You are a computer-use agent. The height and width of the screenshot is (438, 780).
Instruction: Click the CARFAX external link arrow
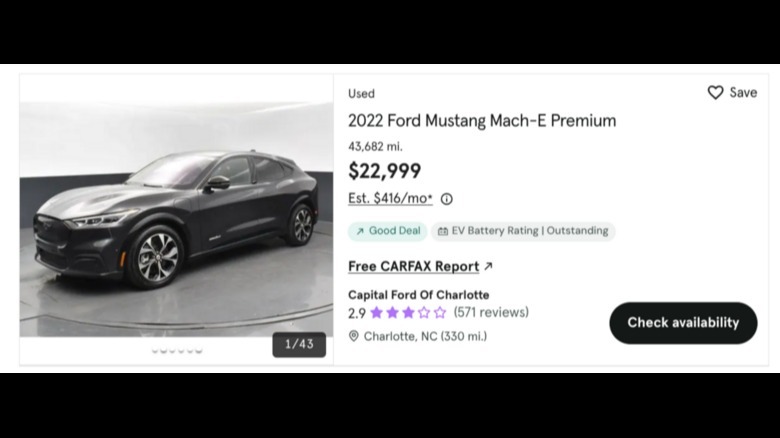coord(488,266)
